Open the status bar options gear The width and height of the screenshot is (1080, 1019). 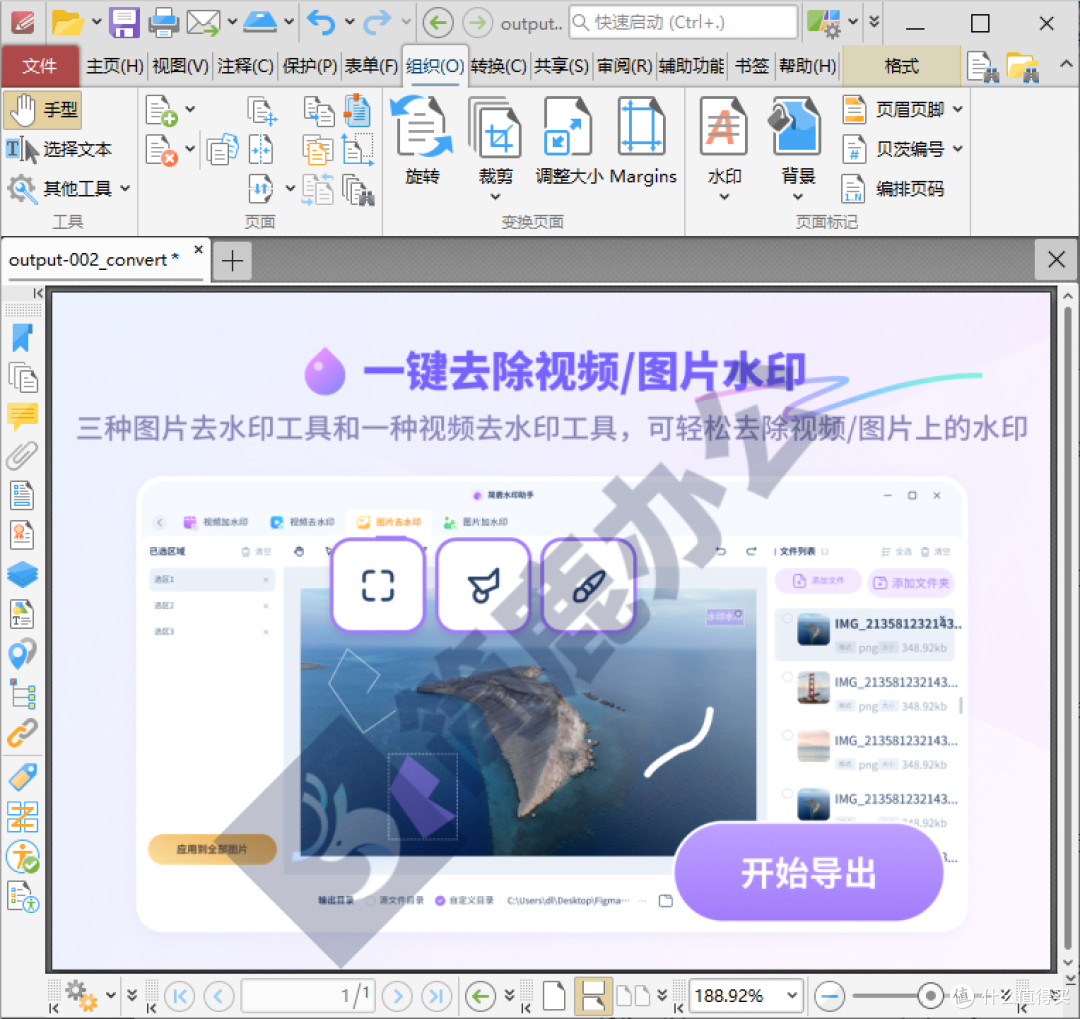81,996
